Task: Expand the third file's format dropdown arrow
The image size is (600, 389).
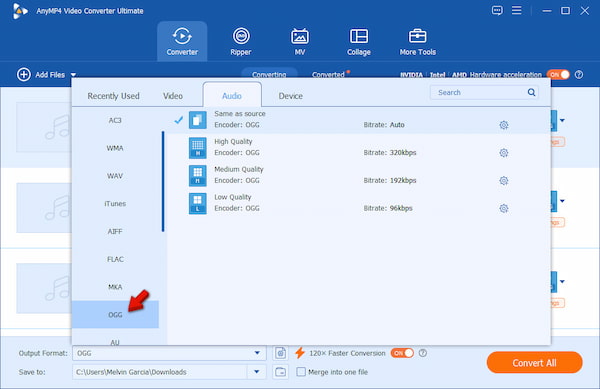Action: [x=562, y=282]
